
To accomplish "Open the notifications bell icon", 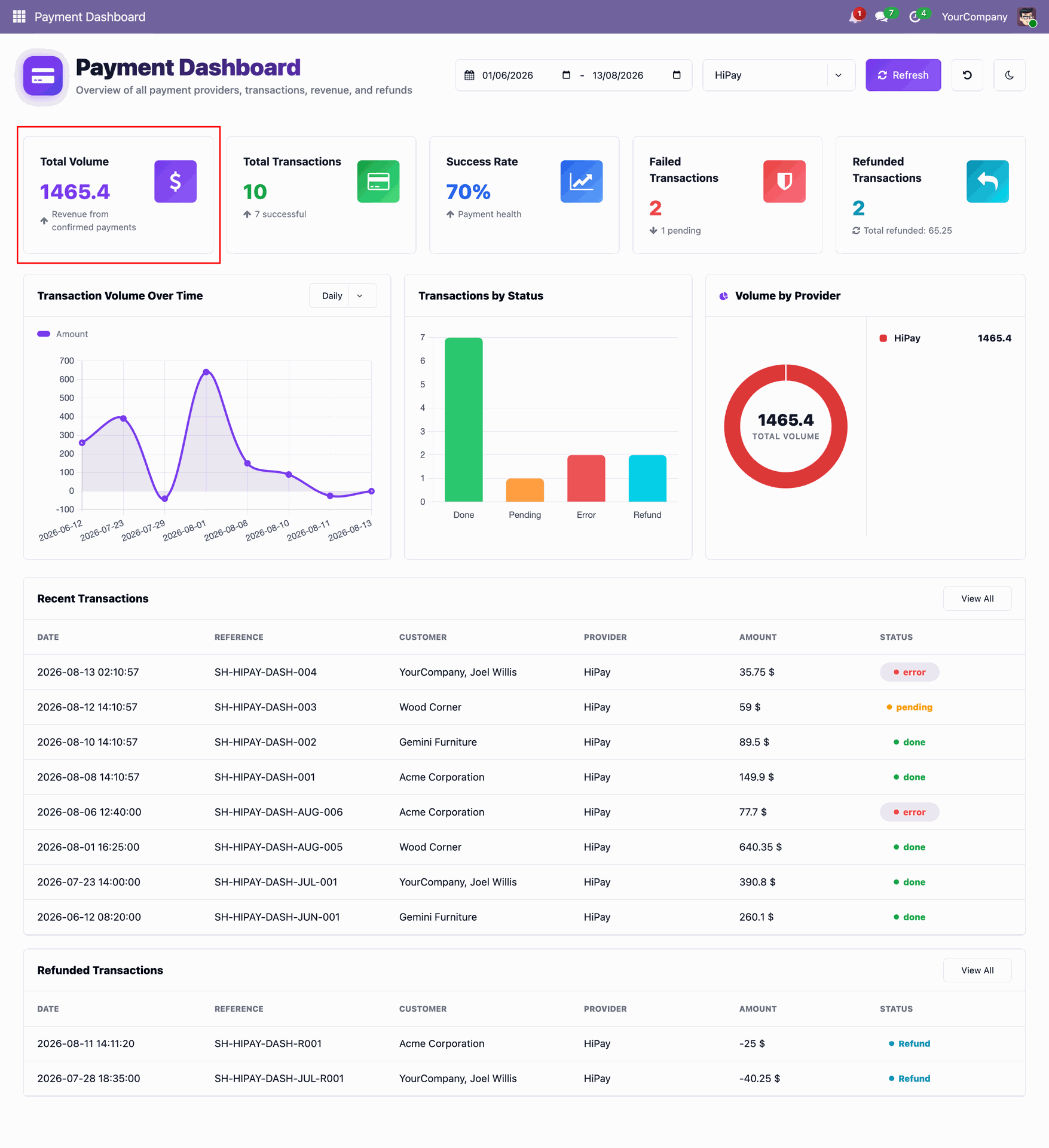I will [x=855, y=17].
